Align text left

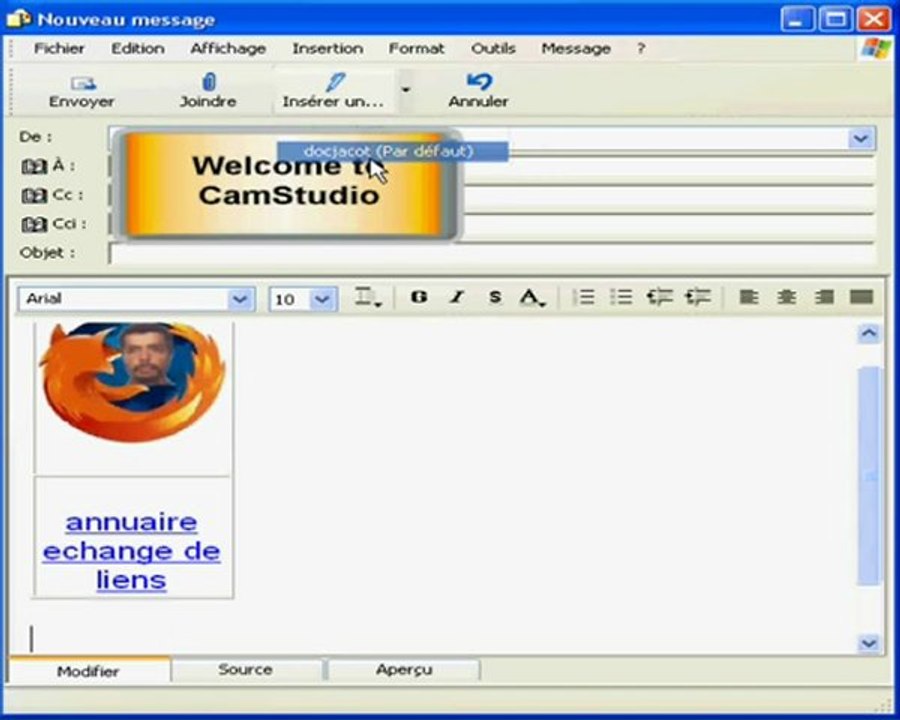point(748,297)
